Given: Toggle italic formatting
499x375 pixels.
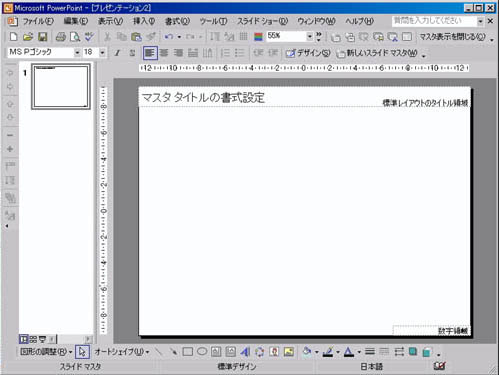Looking at the screenshot, I should pyautogui.click(x=117, y=53).
